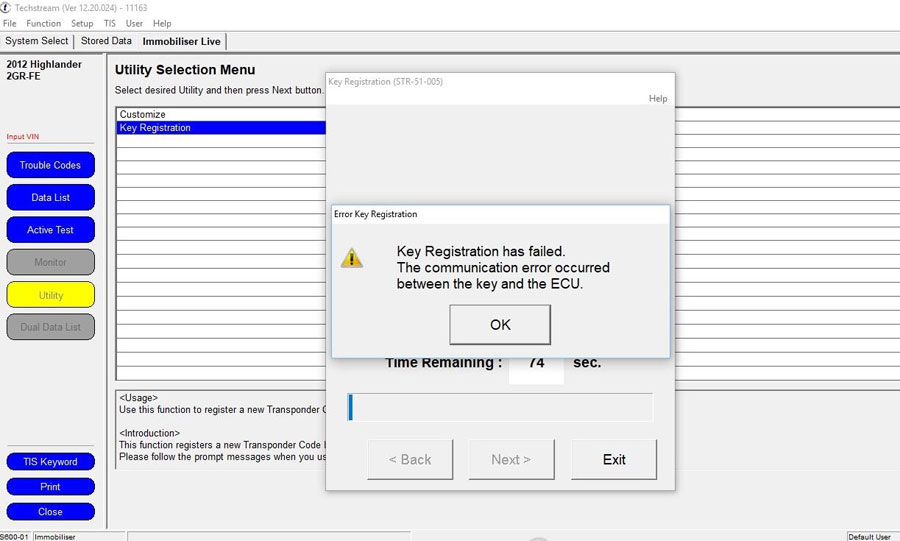The width and height of the screenshot is (900, 541).
Task: Click the yellow Utility button
Action: [x=51, y=295]
